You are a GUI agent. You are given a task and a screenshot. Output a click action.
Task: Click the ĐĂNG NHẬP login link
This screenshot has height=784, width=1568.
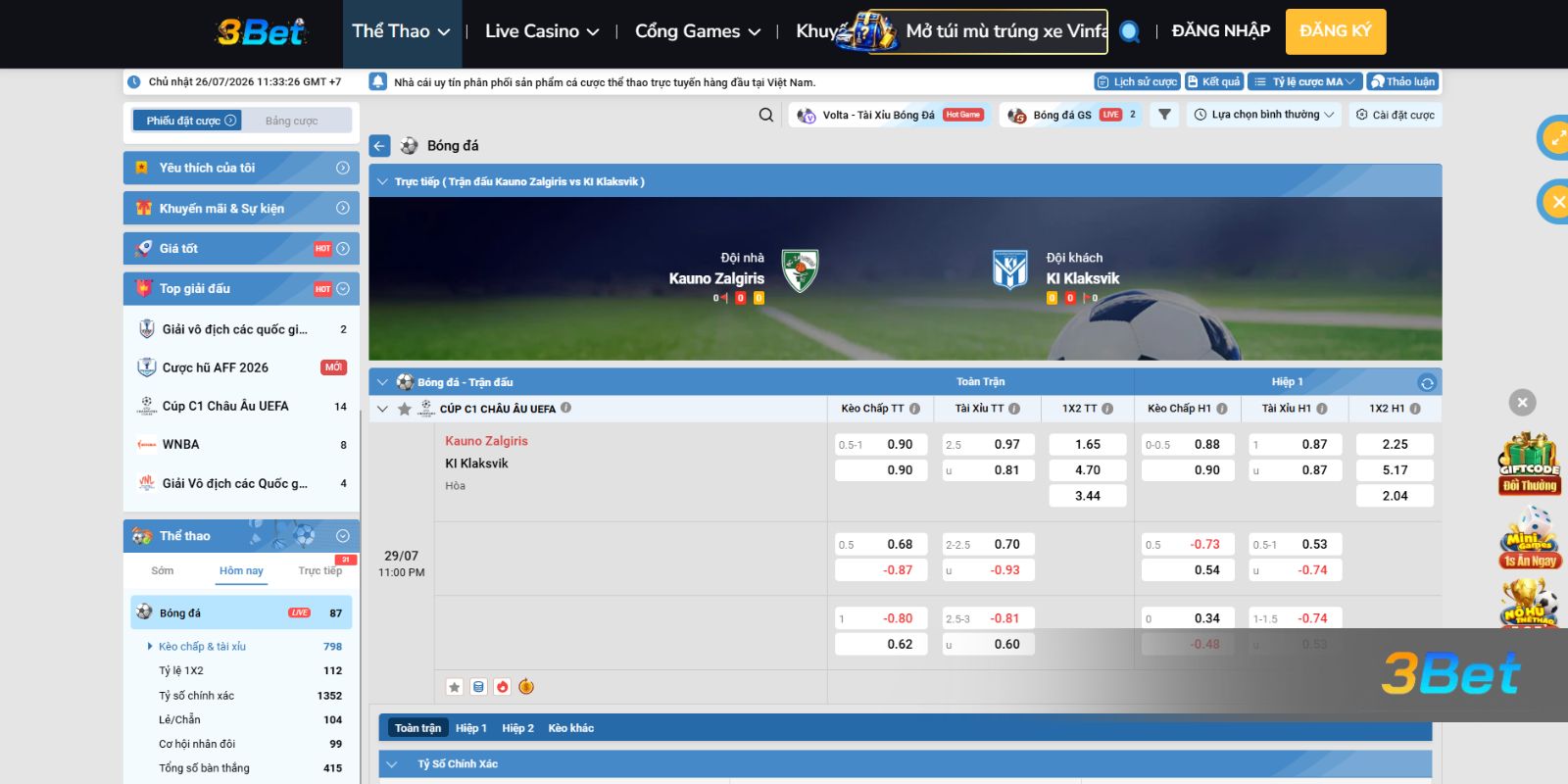coord(1221,31)
